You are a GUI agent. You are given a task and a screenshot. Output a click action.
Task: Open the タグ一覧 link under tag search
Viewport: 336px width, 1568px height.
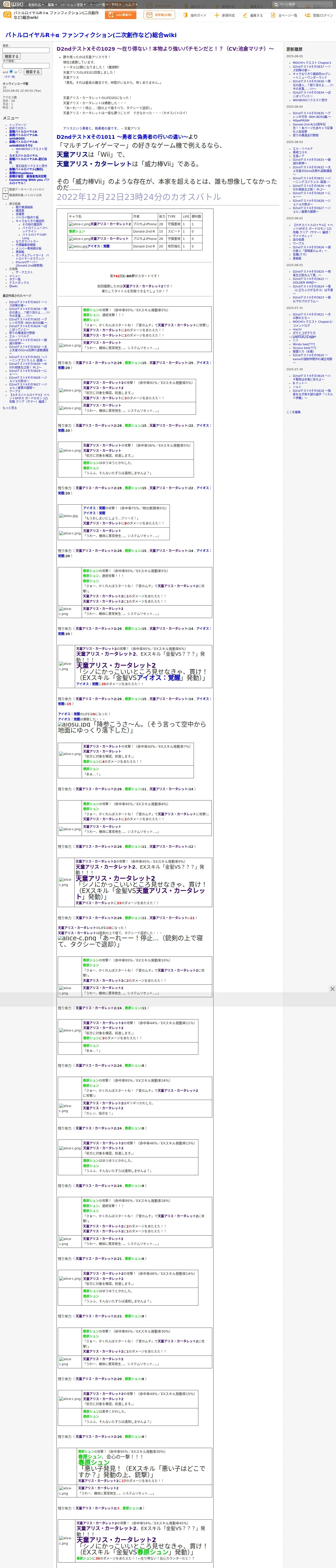click(x=10, y=77)
